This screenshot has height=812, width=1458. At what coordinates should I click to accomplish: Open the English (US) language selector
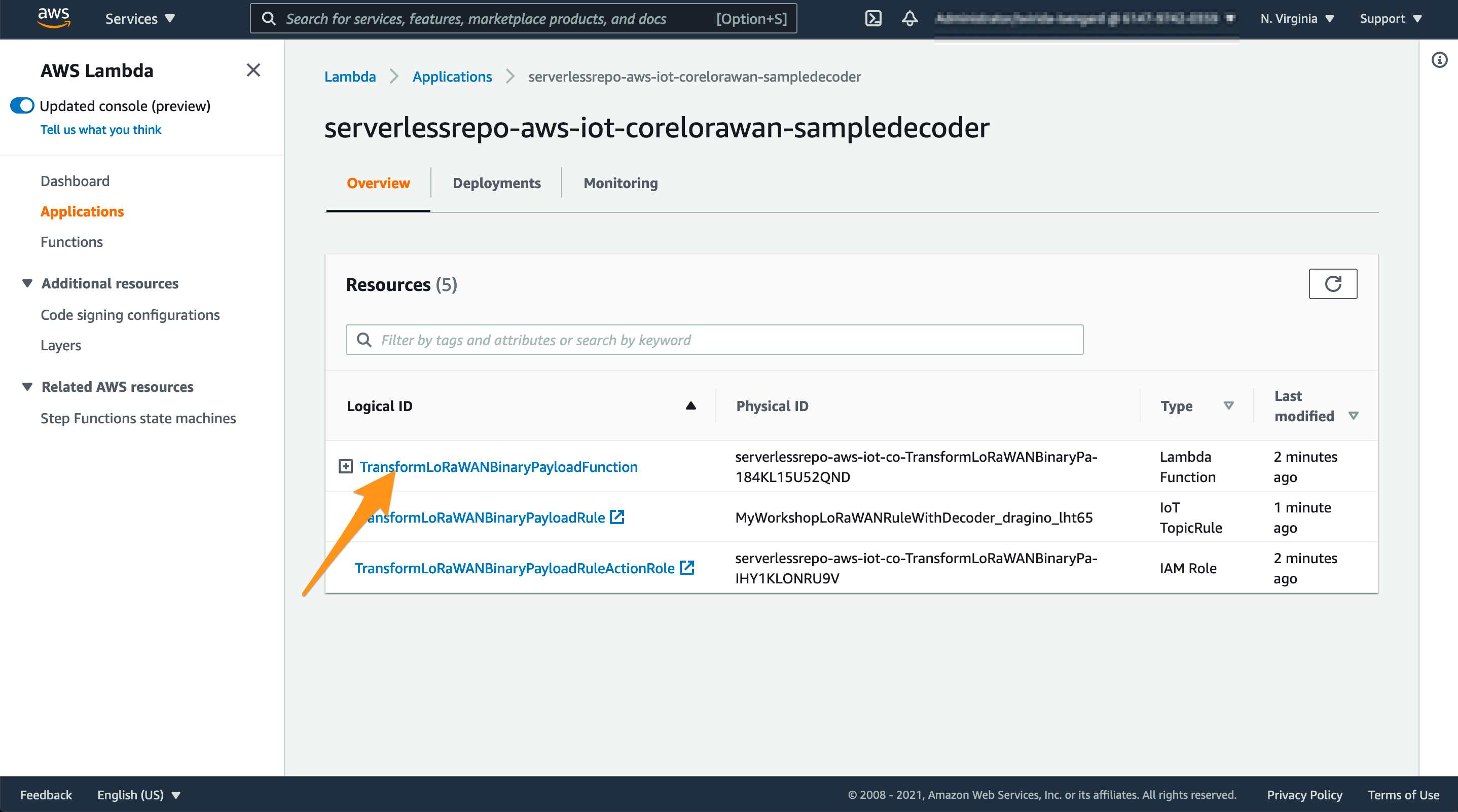pos(139,794)
